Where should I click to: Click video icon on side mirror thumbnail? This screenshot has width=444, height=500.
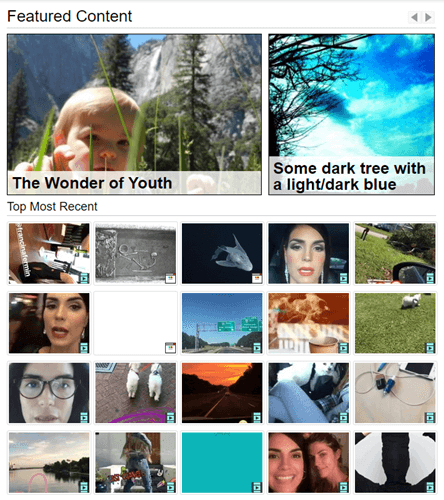coord(430,278)
